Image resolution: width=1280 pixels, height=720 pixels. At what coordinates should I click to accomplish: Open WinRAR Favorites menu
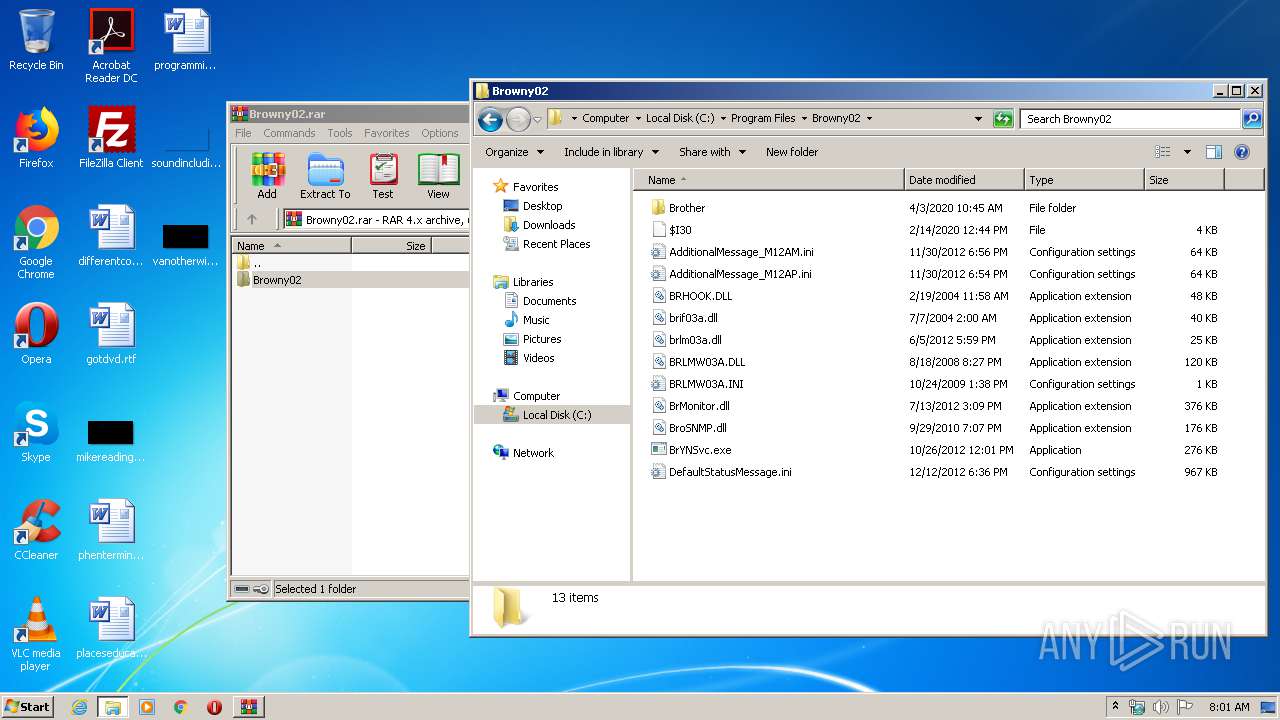coord(386,133)
